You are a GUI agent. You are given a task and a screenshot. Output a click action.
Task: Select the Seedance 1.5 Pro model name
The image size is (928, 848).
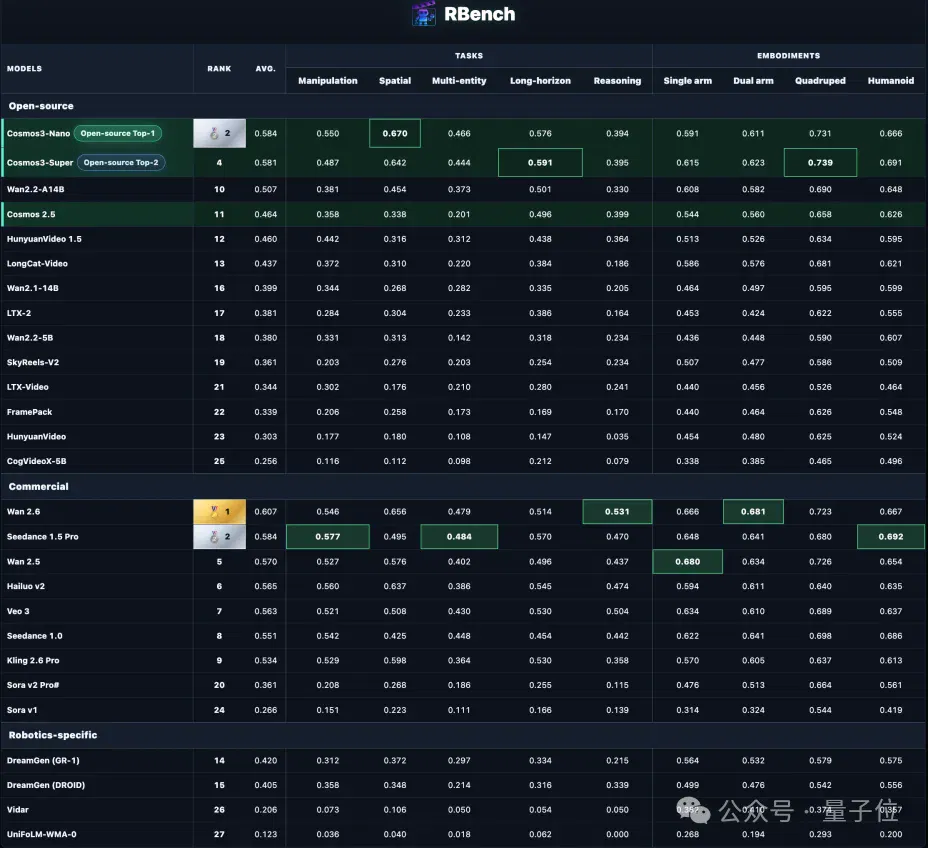pyautogui.click(x=43, y=537)
